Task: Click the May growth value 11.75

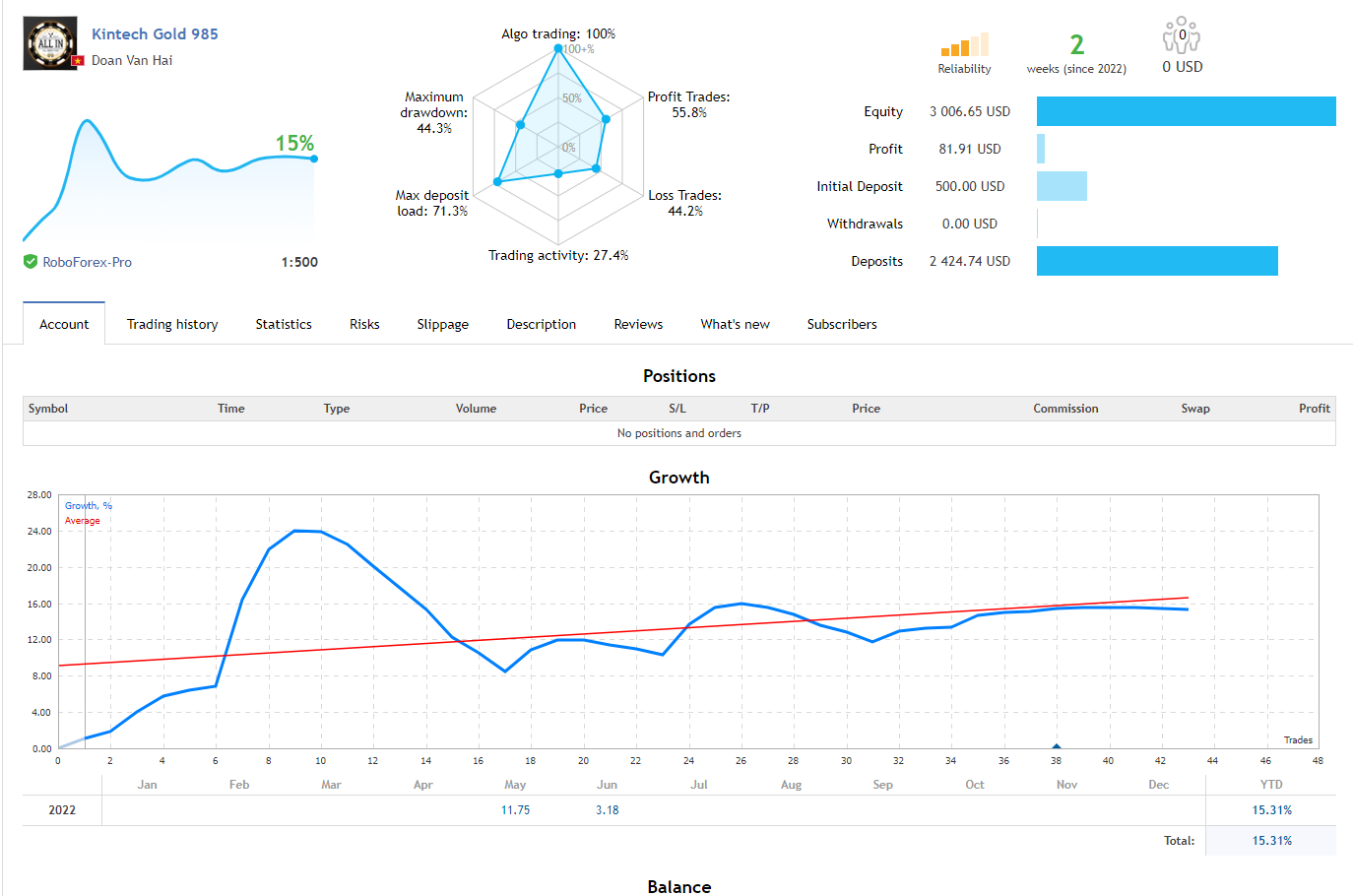Action: [515, 810]
